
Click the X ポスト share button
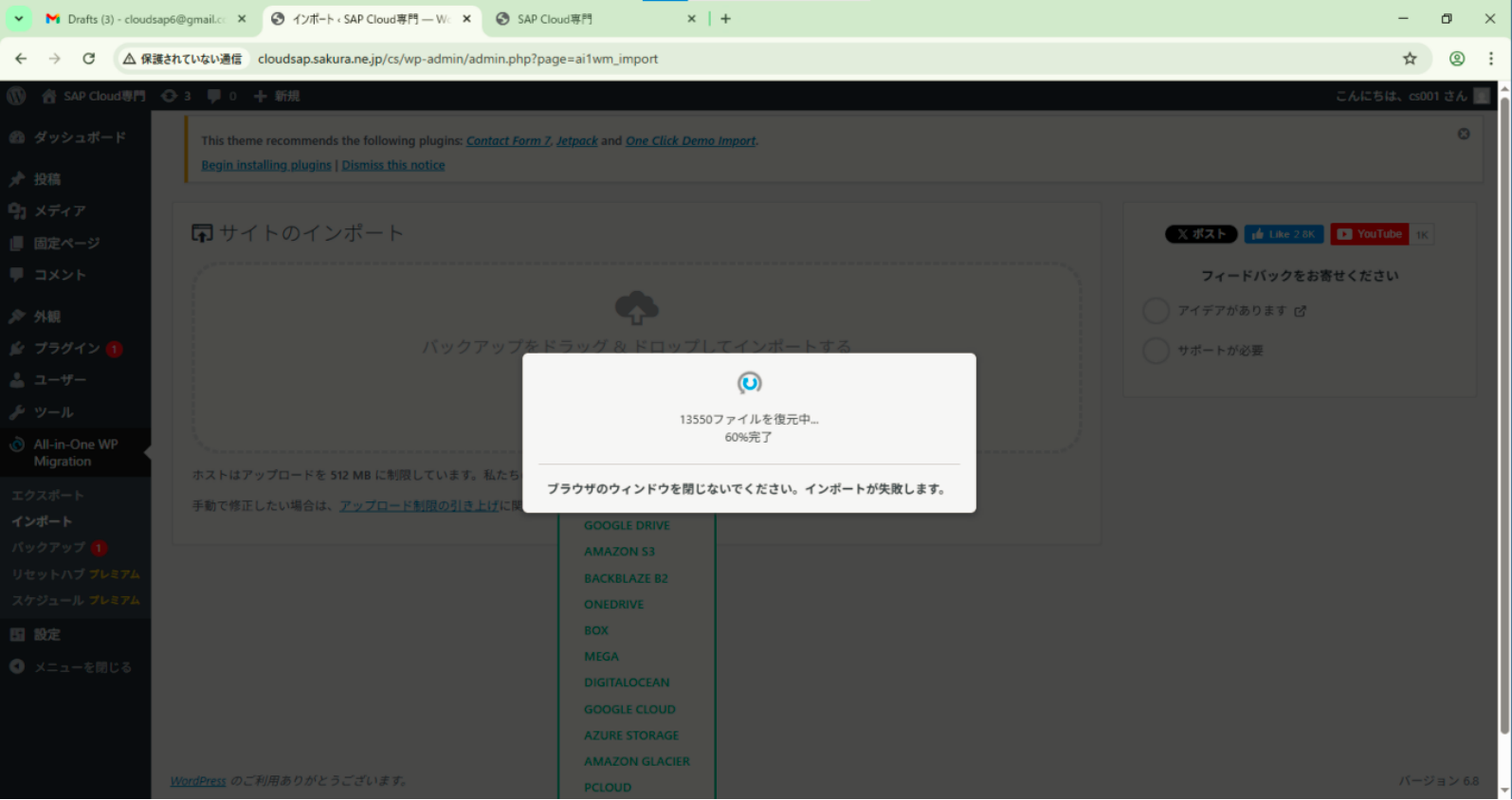click(1201, 234)
